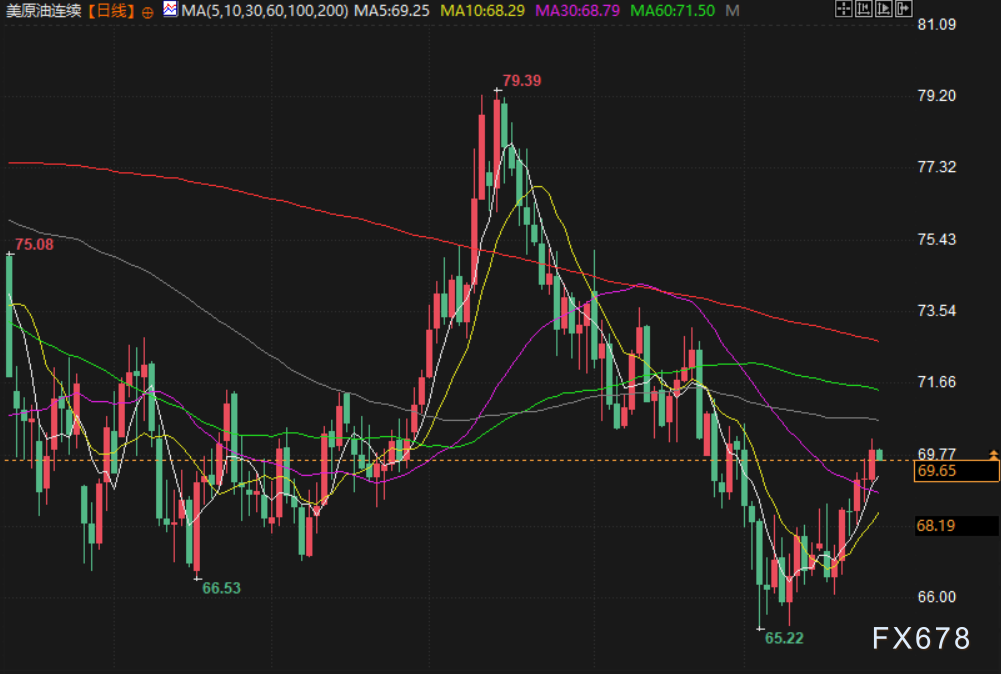Screen dimensions: 1001x674
Task: Click the 65.22 low price marker
Action: point(785,637)
